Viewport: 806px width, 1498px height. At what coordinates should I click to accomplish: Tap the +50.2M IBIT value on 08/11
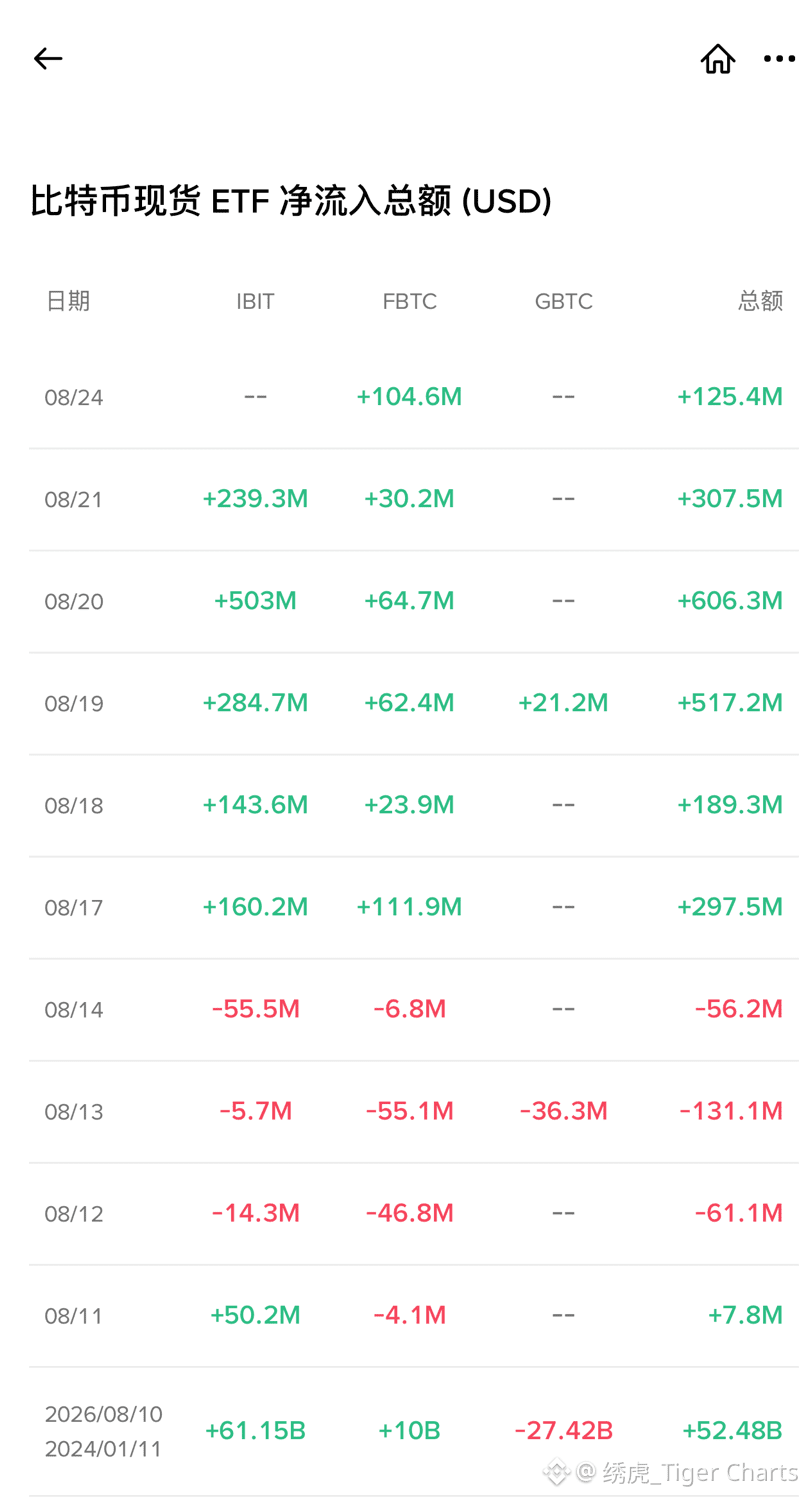click(255, 1315)
